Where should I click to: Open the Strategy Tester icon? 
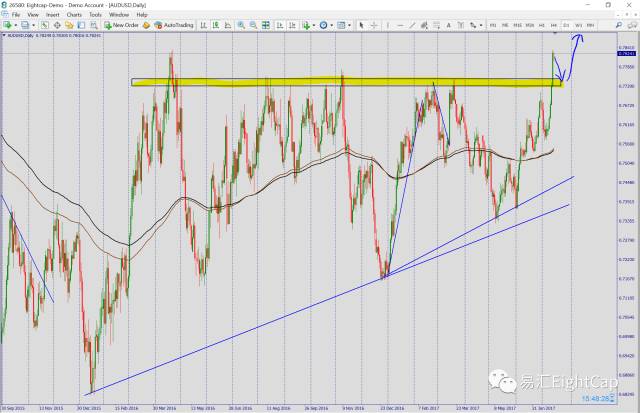(94, 25)
